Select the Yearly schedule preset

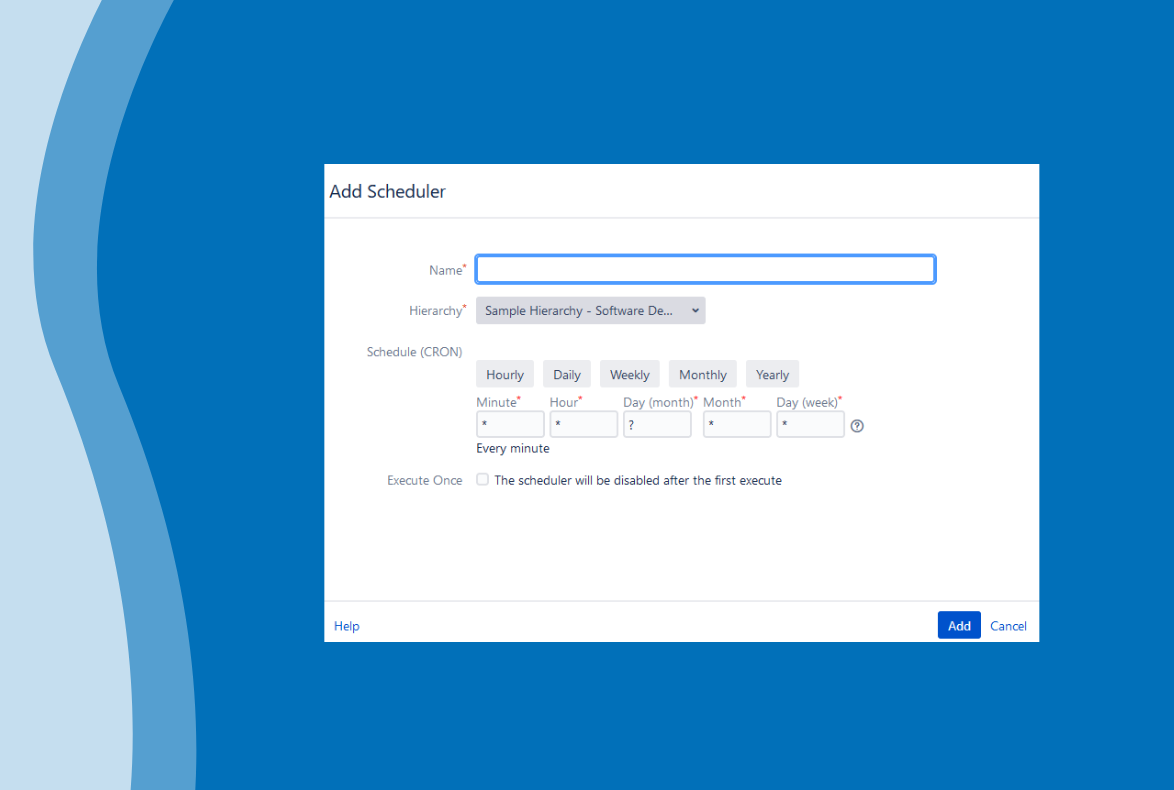point(772,373)
